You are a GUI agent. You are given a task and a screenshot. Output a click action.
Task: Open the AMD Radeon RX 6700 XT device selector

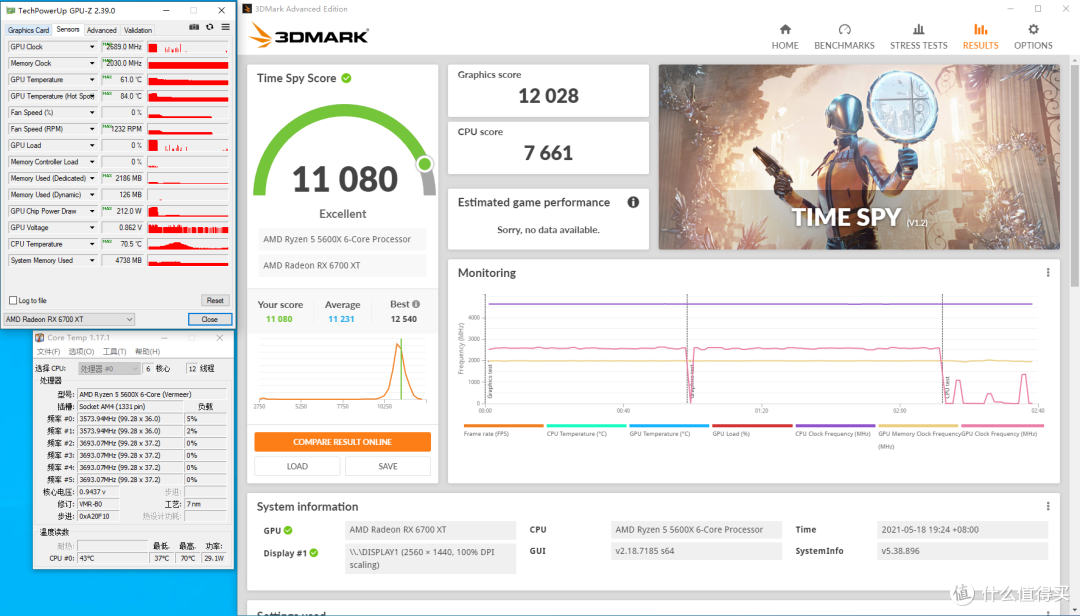(x=69, y=319)
